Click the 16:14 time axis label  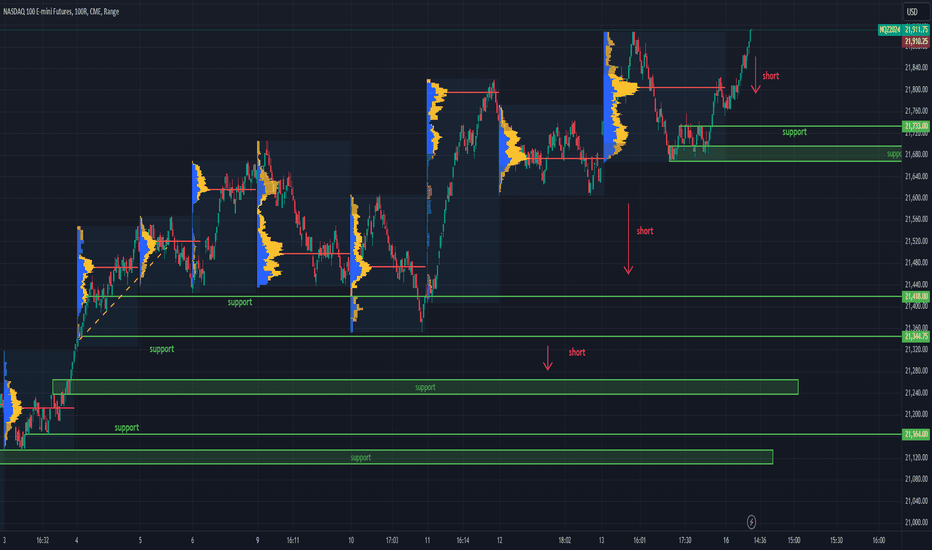[x=462, y=540]
